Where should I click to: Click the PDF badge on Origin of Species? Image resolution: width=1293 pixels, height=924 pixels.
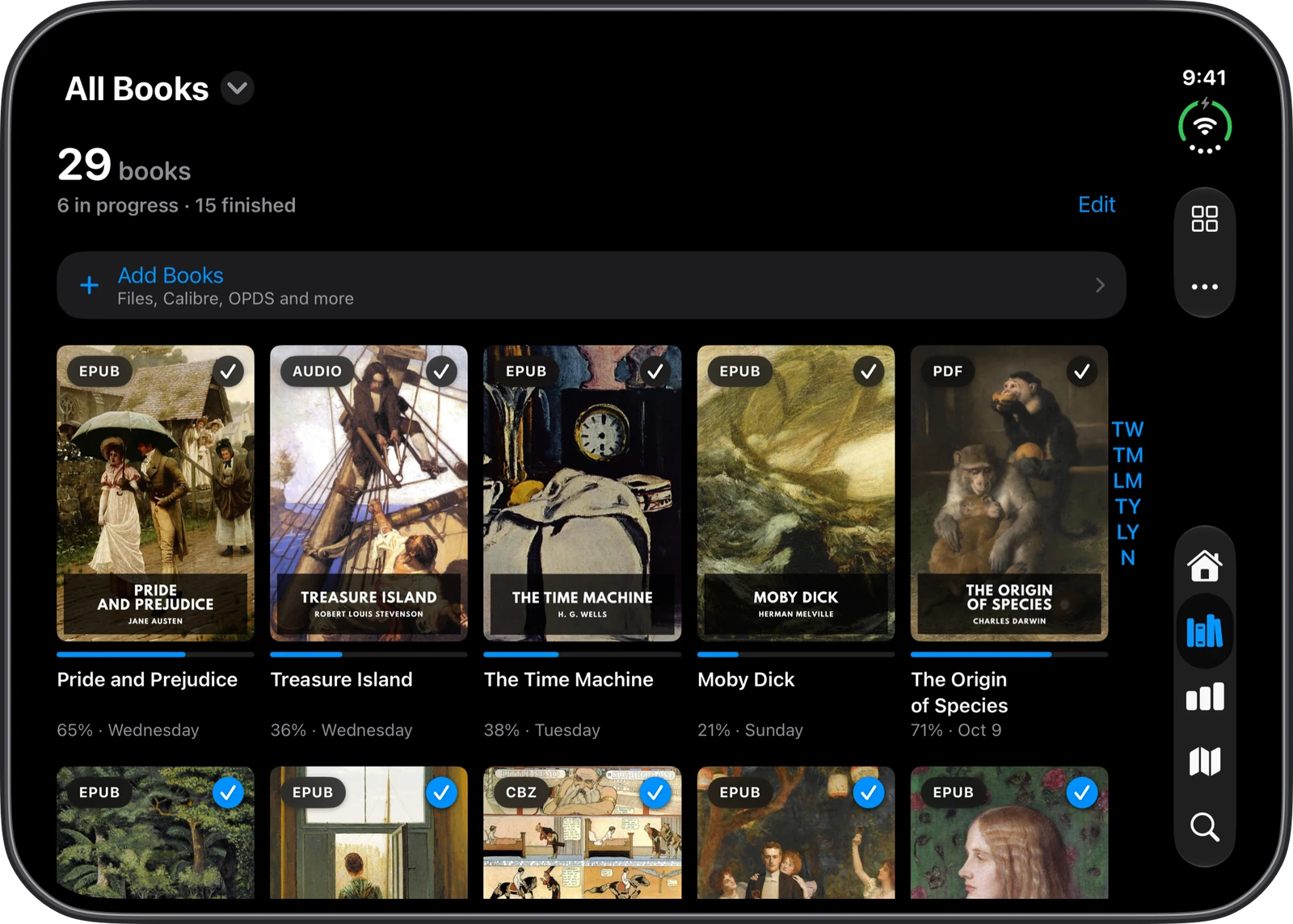click(947, 372)
